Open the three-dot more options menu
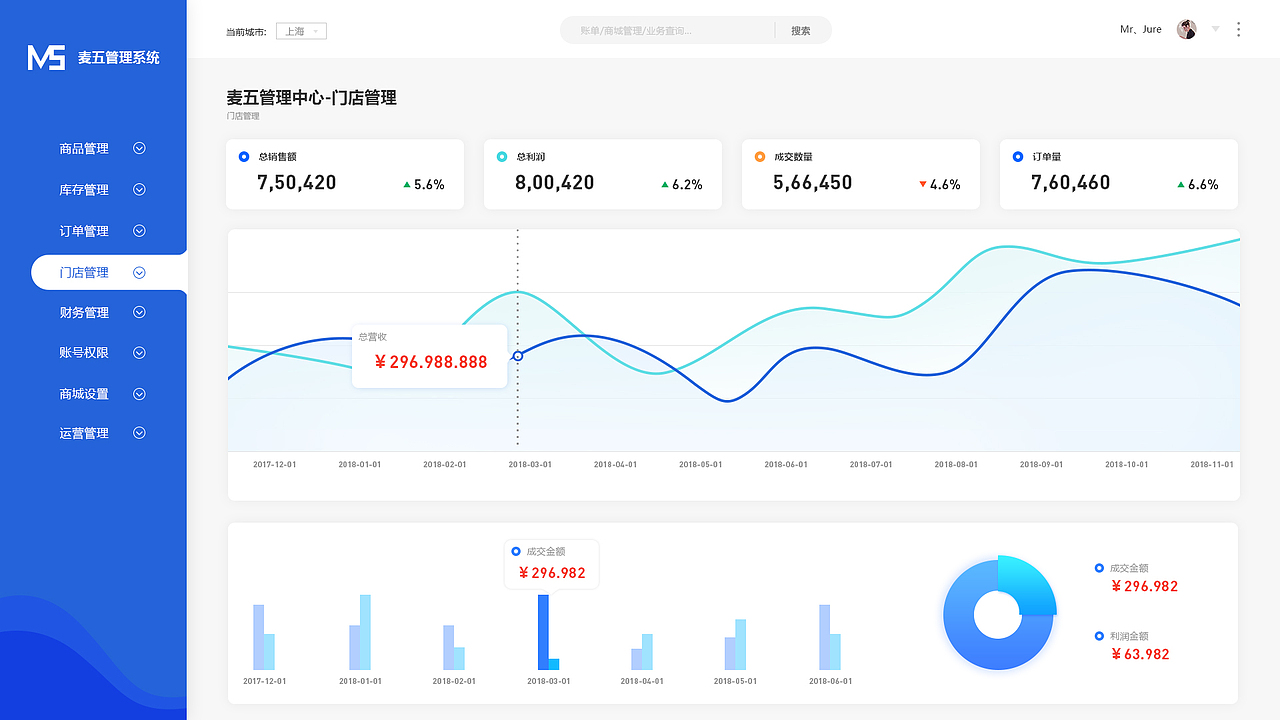The image size is (1280, 720). click(x=1238, y=30)
